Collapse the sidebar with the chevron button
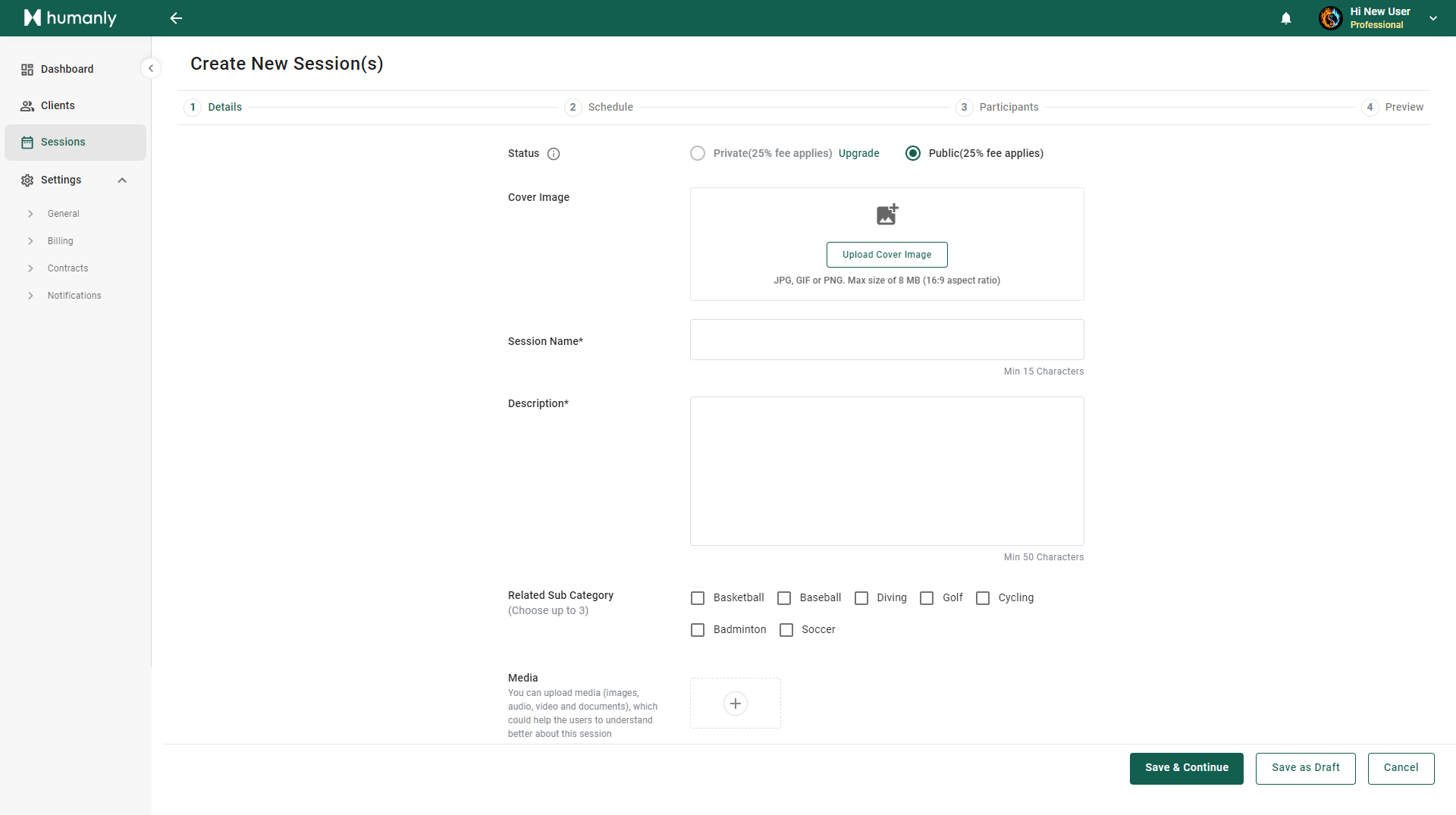 tap(151, 68)
